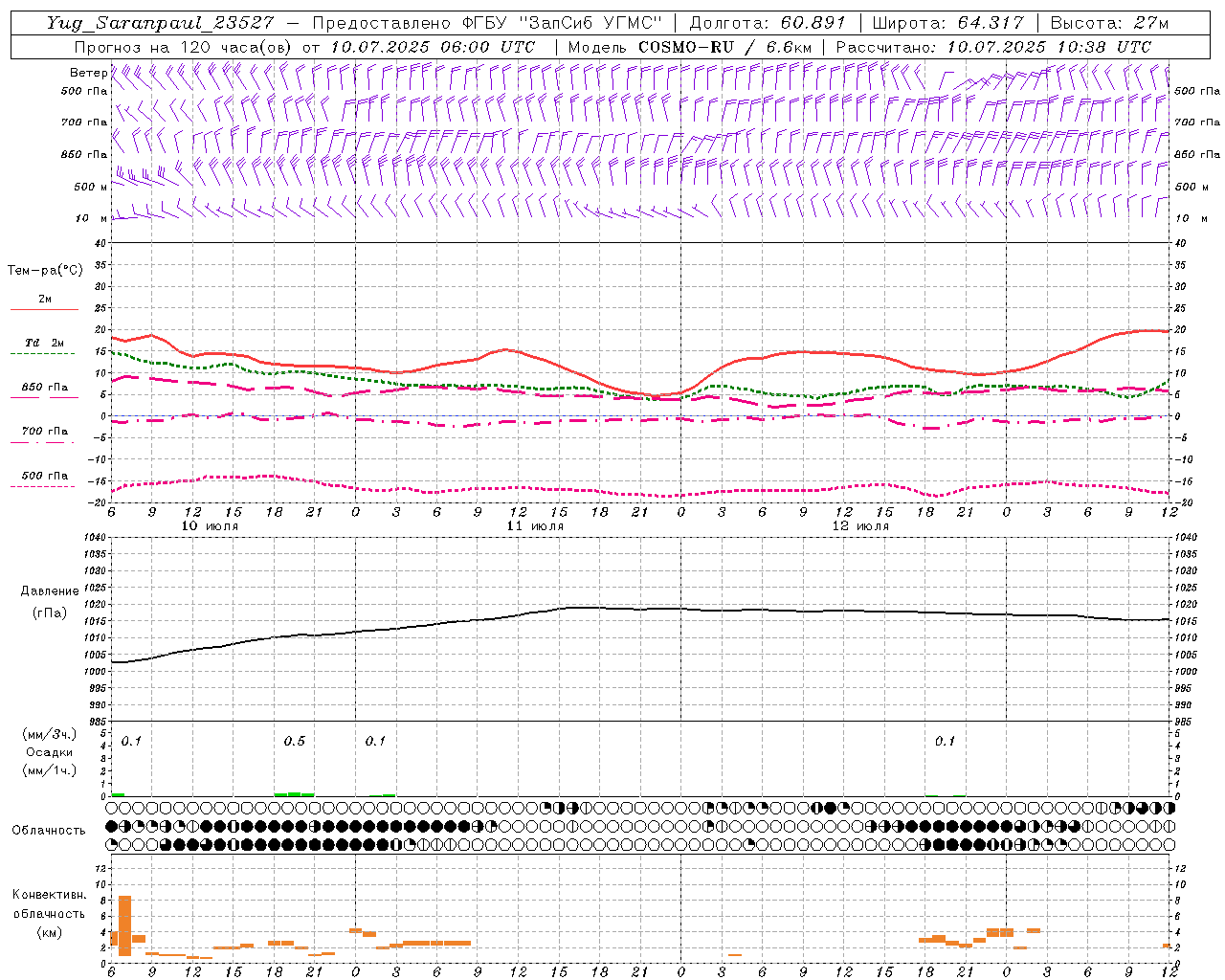The width and height of the screenshot is (1225, 980).
Task: Click the "Тем-ра(°C)" axis label
Action: pyautogui.click(x=45, y=271)
